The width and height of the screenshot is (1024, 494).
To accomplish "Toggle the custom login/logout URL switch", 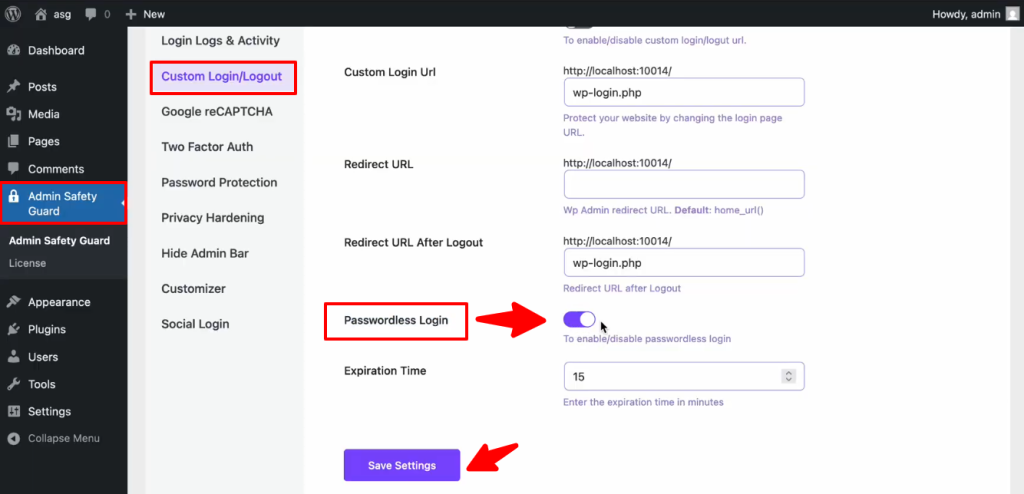I will tap(579, 26).
